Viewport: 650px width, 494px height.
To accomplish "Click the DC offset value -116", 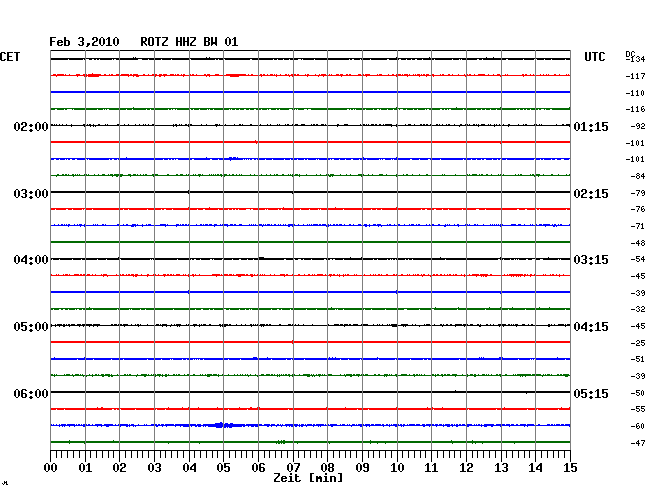I will click(635, 109).
